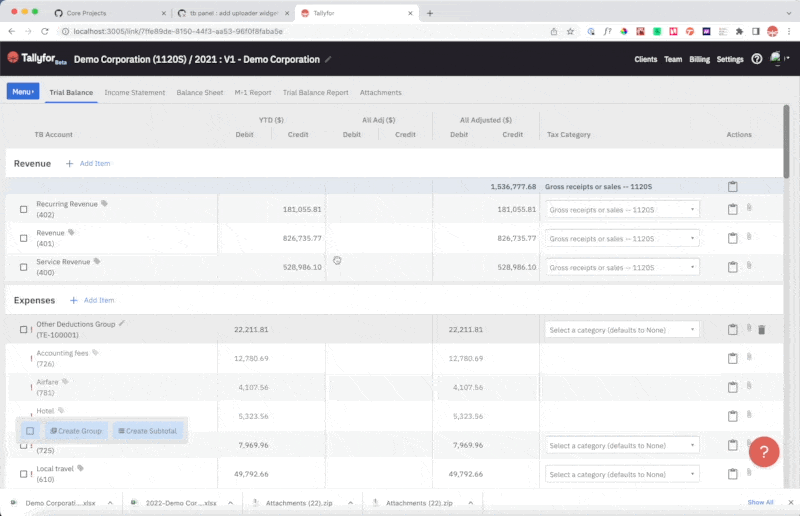This screenshot has height=516, width=800.
Task: Expand the Demo Corporati...xlsx download options
Action: [x=110, y=503]
